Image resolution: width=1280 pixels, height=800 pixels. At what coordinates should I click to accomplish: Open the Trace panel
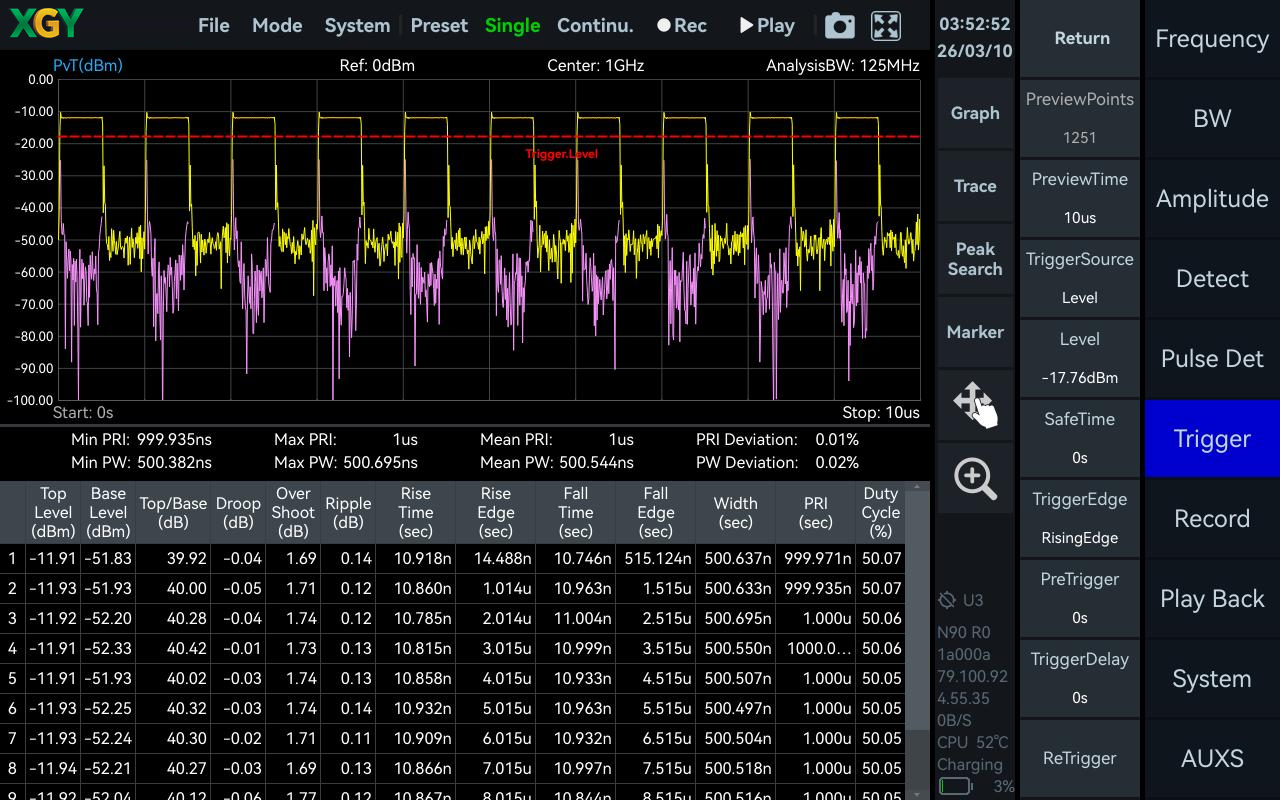point(975,186)
